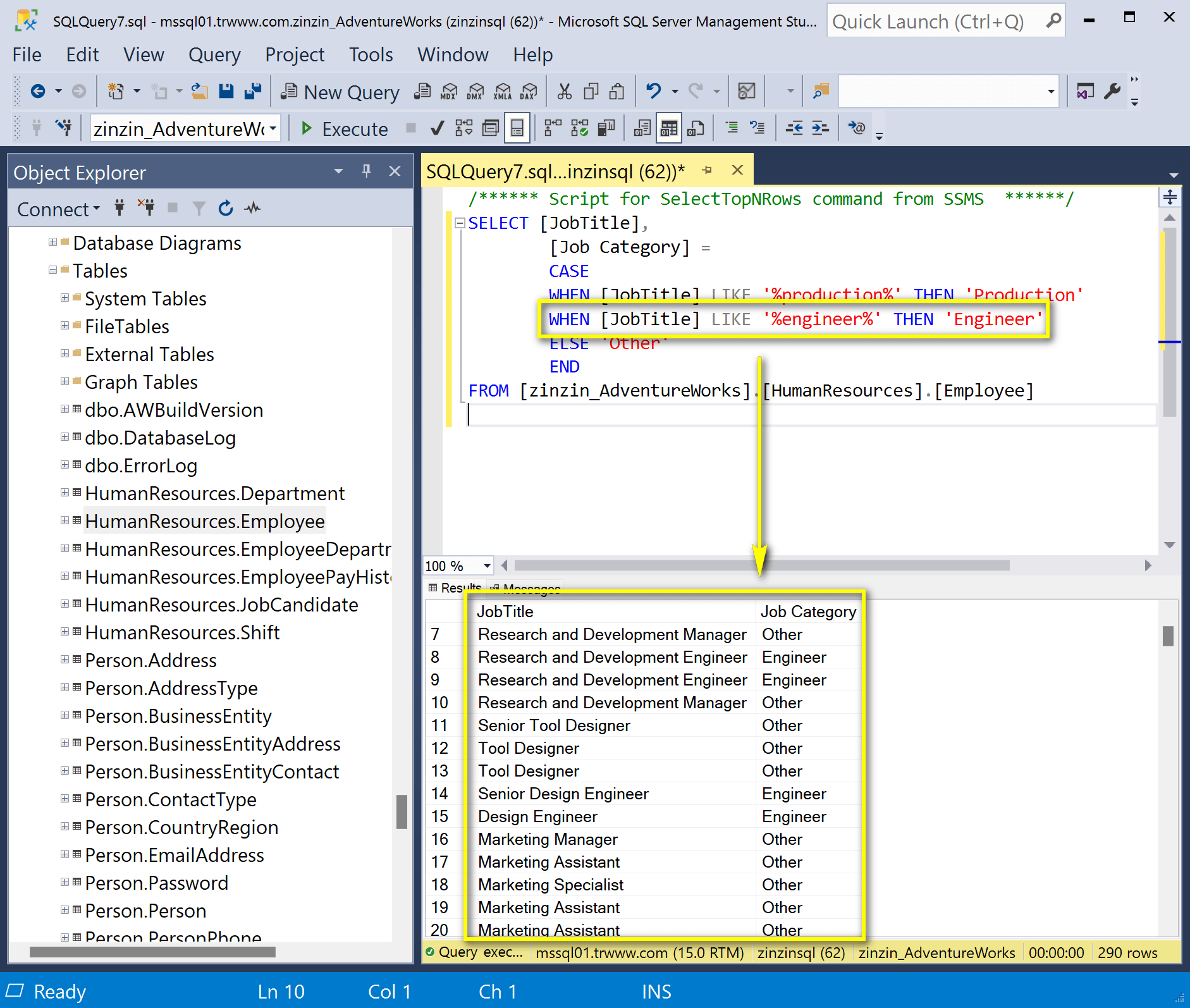Open the zinzin_AdventureWorks database dropdown
This screenshot has height=1008, width=1190.
point(273,129)
